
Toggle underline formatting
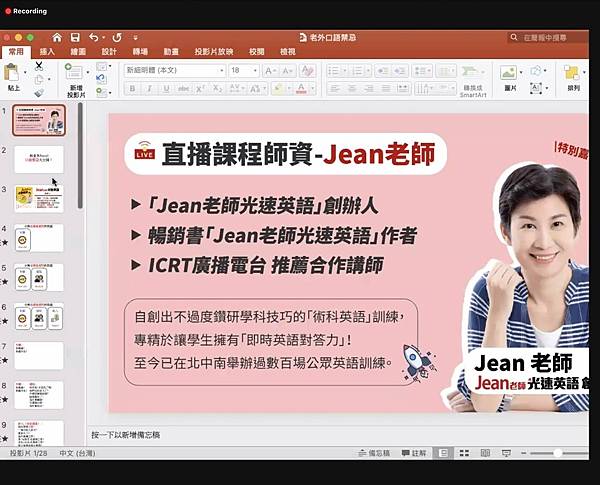[166, 89]
